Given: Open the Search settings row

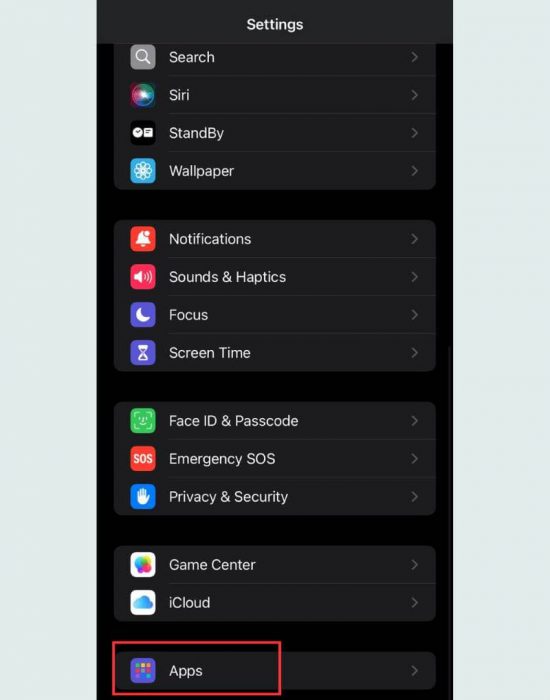Looking at the screenshot, I should point(275,57).
